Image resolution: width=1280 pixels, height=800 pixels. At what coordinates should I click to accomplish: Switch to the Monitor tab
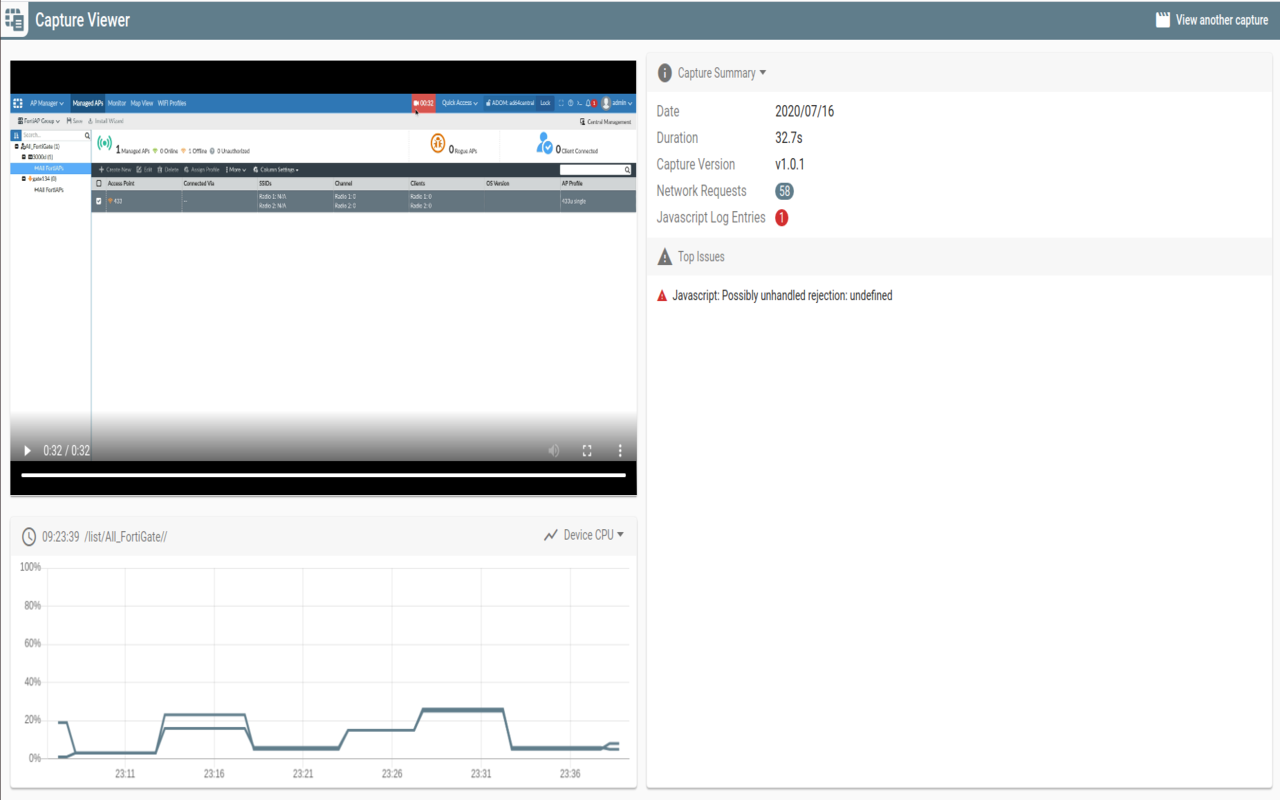click(117, 103)
